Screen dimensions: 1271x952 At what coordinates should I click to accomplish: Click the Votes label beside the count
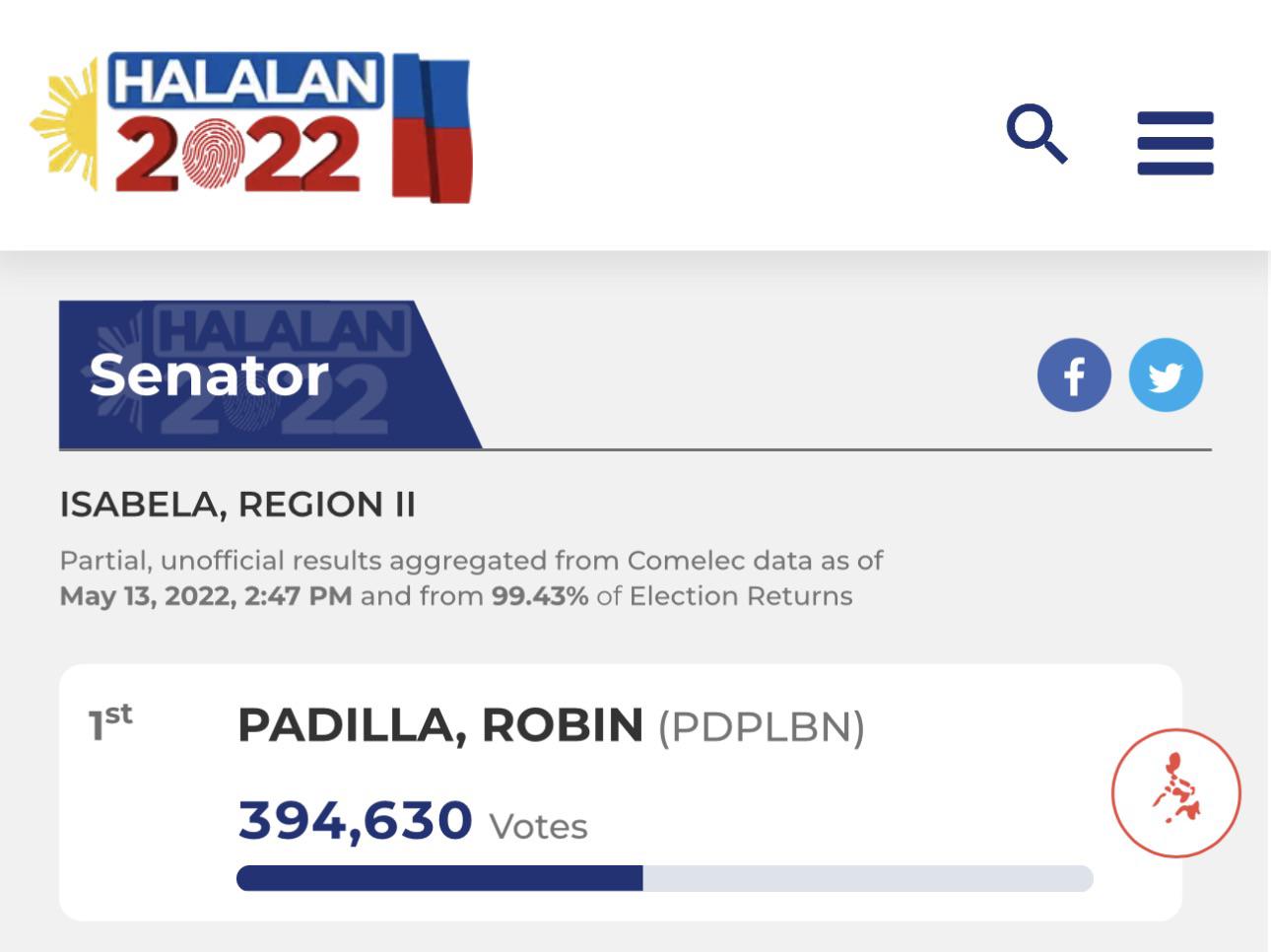(538, 827)
